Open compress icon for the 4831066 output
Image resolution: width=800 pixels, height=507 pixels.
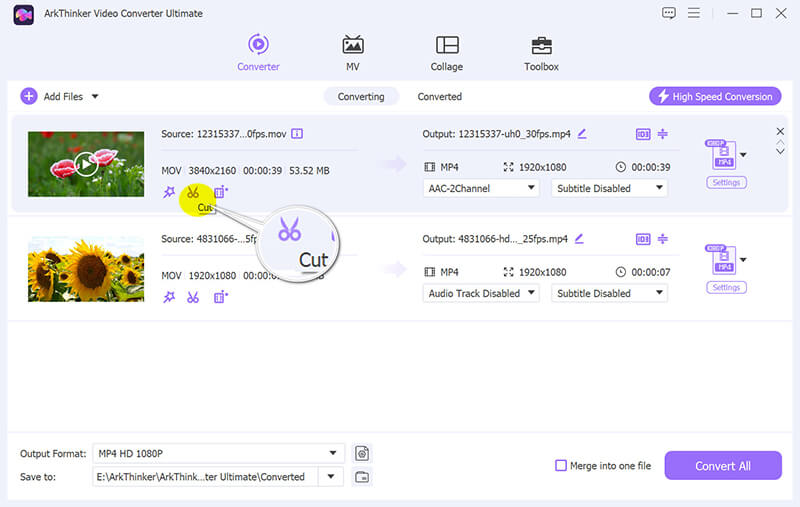pyautogui.click(x=663, y=238)
